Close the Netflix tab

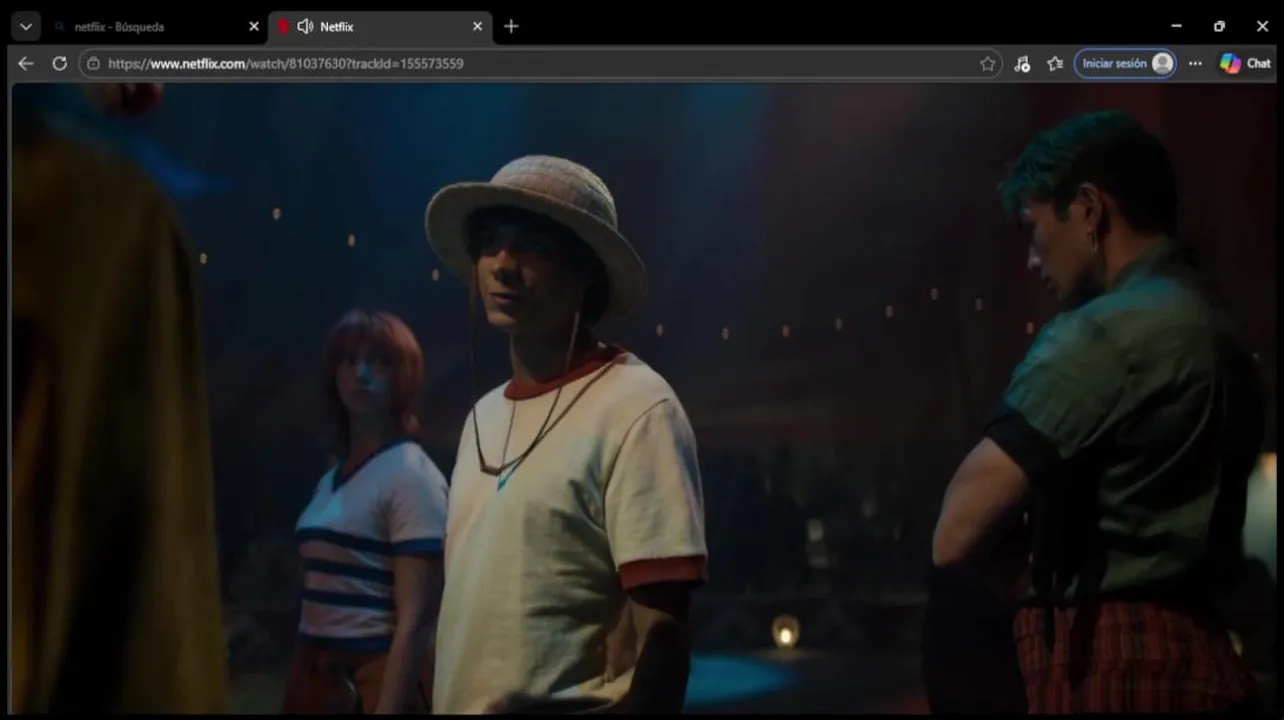point(477,27)
